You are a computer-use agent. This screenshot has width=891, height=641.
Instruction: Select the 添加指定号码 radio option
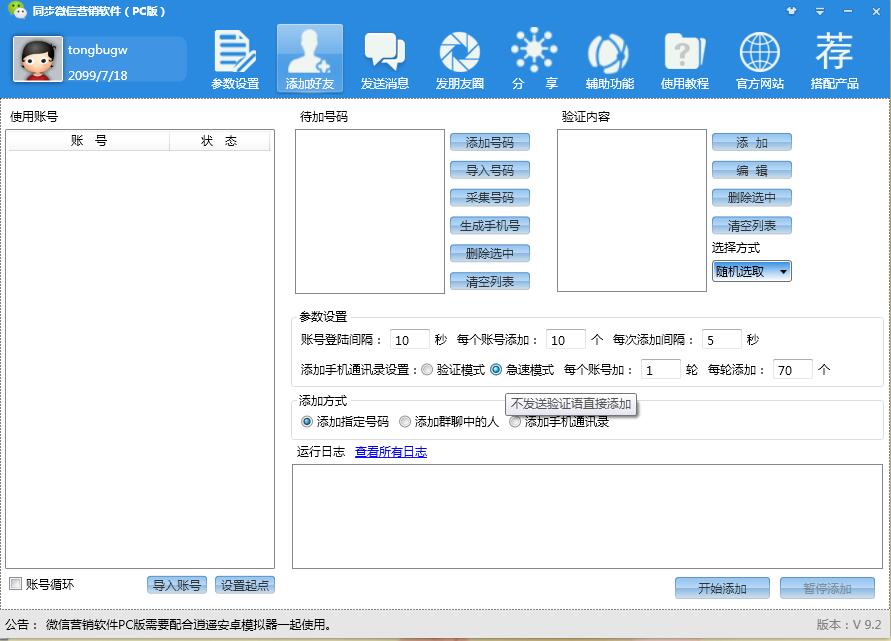307,422
